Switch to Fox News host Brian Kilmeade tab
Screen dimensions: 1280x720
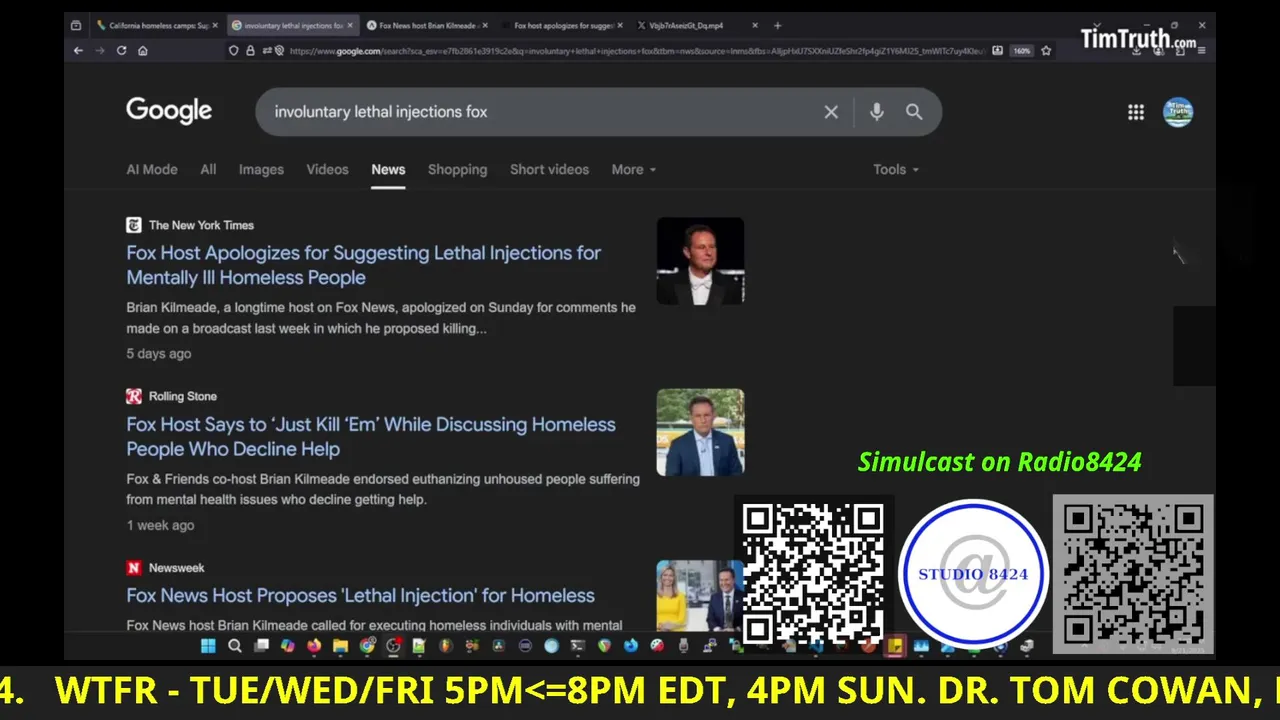tap(425, 25)
